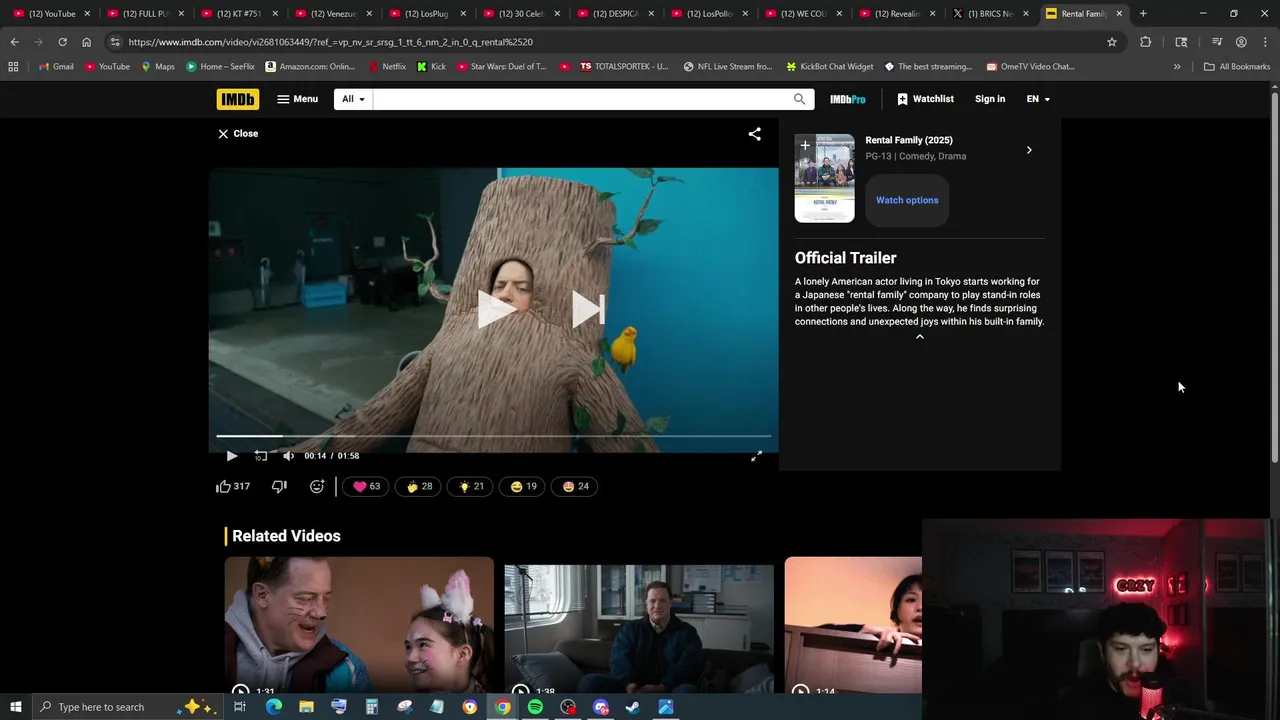
Task: Open File Explorer from the taskbar
Action: coord(306,707)
